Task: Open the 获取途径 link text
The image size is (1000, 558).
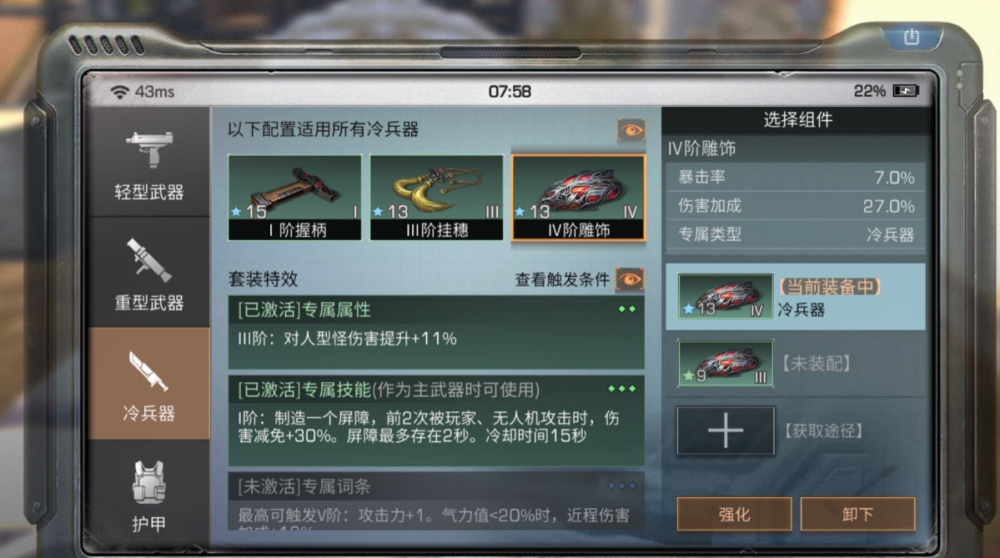Action: point(823,431)
